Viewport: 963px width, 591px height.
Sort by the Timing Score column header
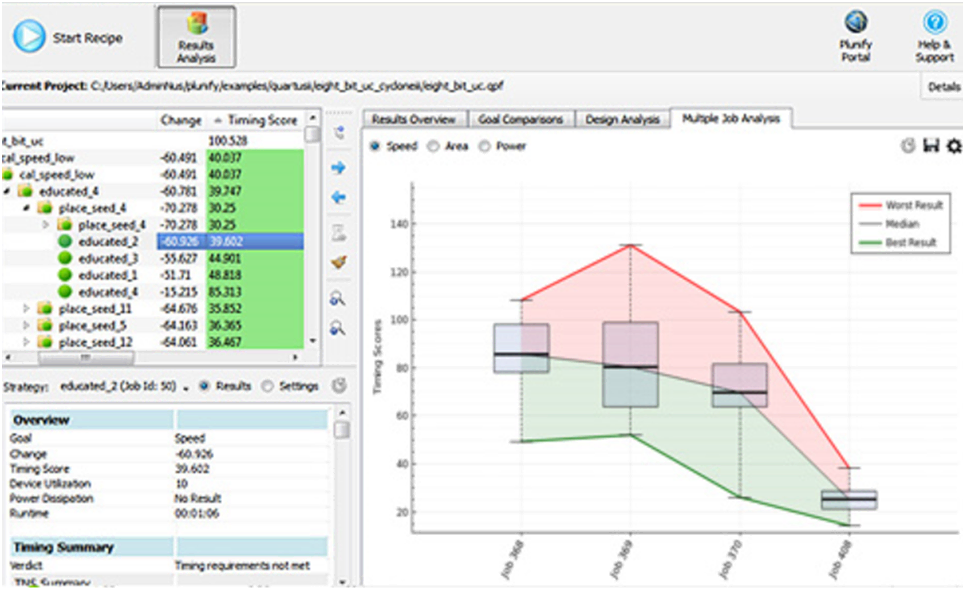[x=262, y=120]
